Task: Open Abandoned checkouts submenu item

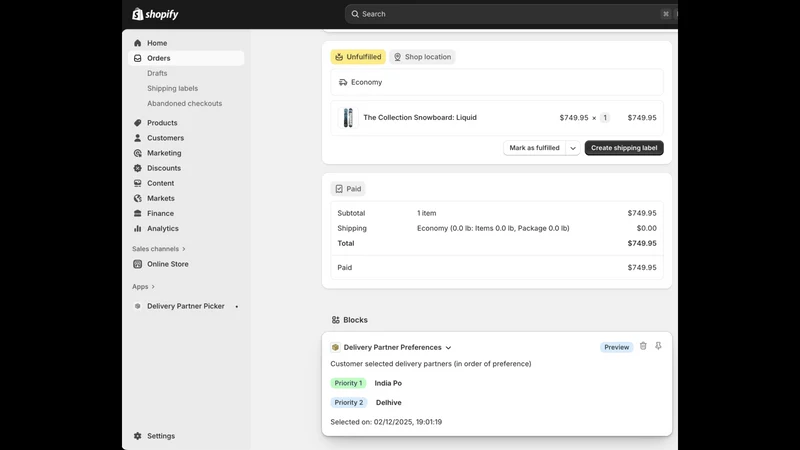Action: (x=185, y=104)
